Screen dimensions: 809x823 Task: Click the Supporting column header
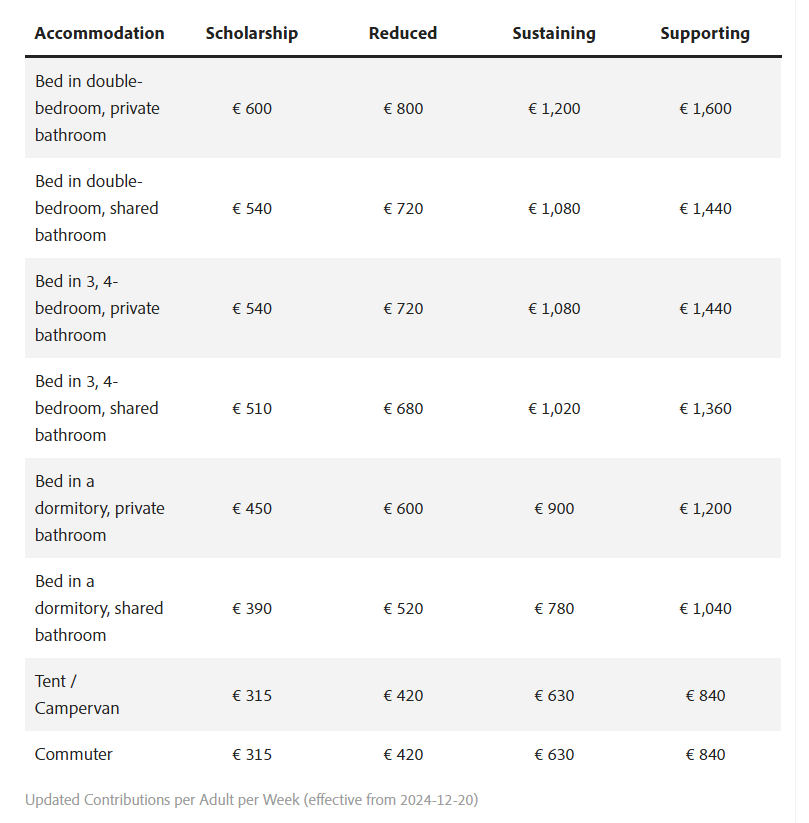704,33
